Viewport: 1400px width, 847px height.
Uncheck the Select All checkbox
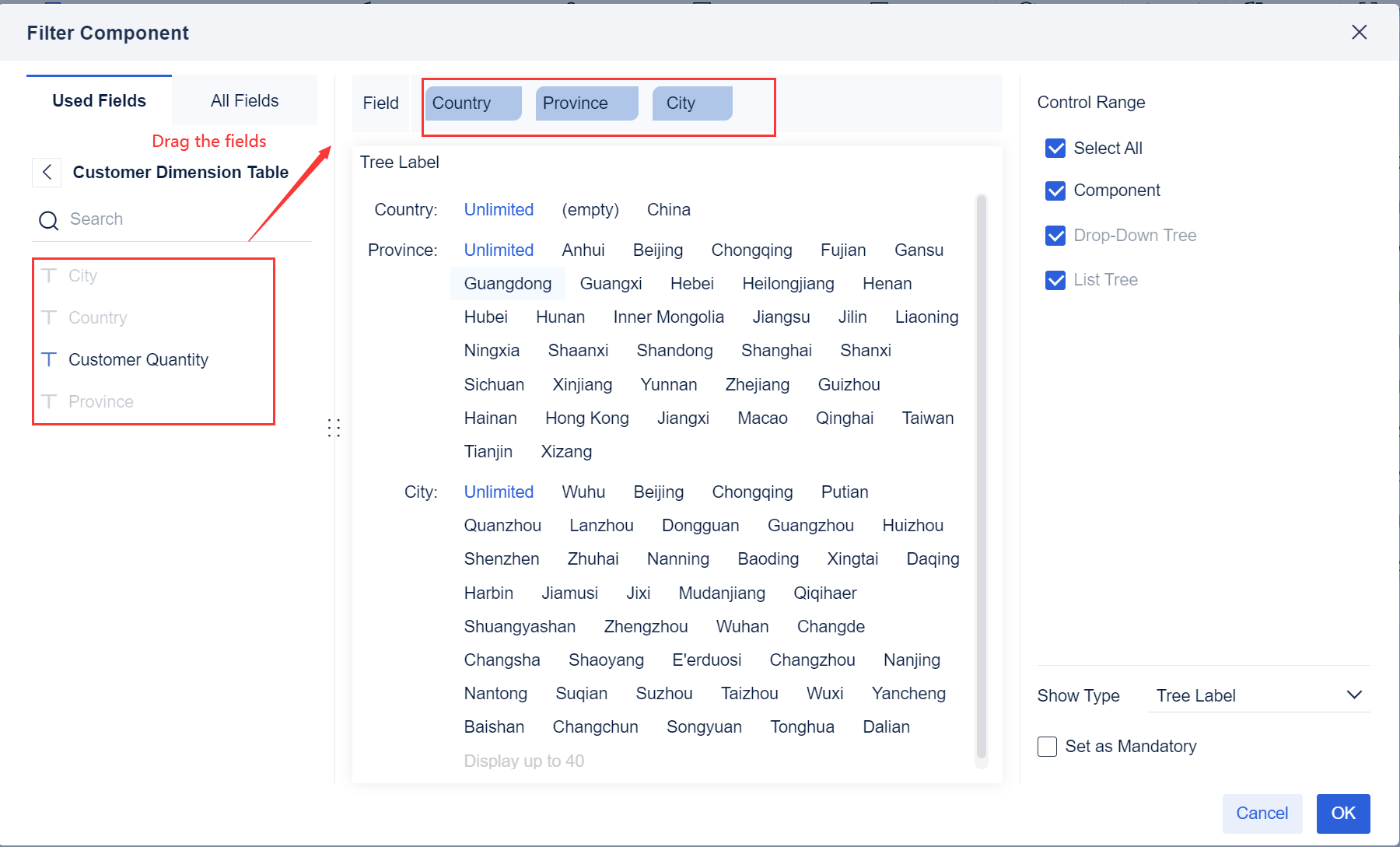1055,148
